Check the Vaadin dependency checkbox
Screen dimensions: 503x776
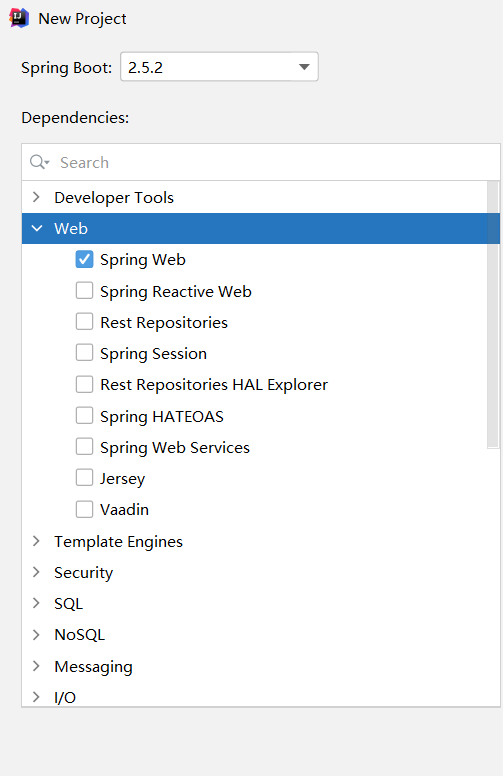pyautogui.click(x=84, y=509)
